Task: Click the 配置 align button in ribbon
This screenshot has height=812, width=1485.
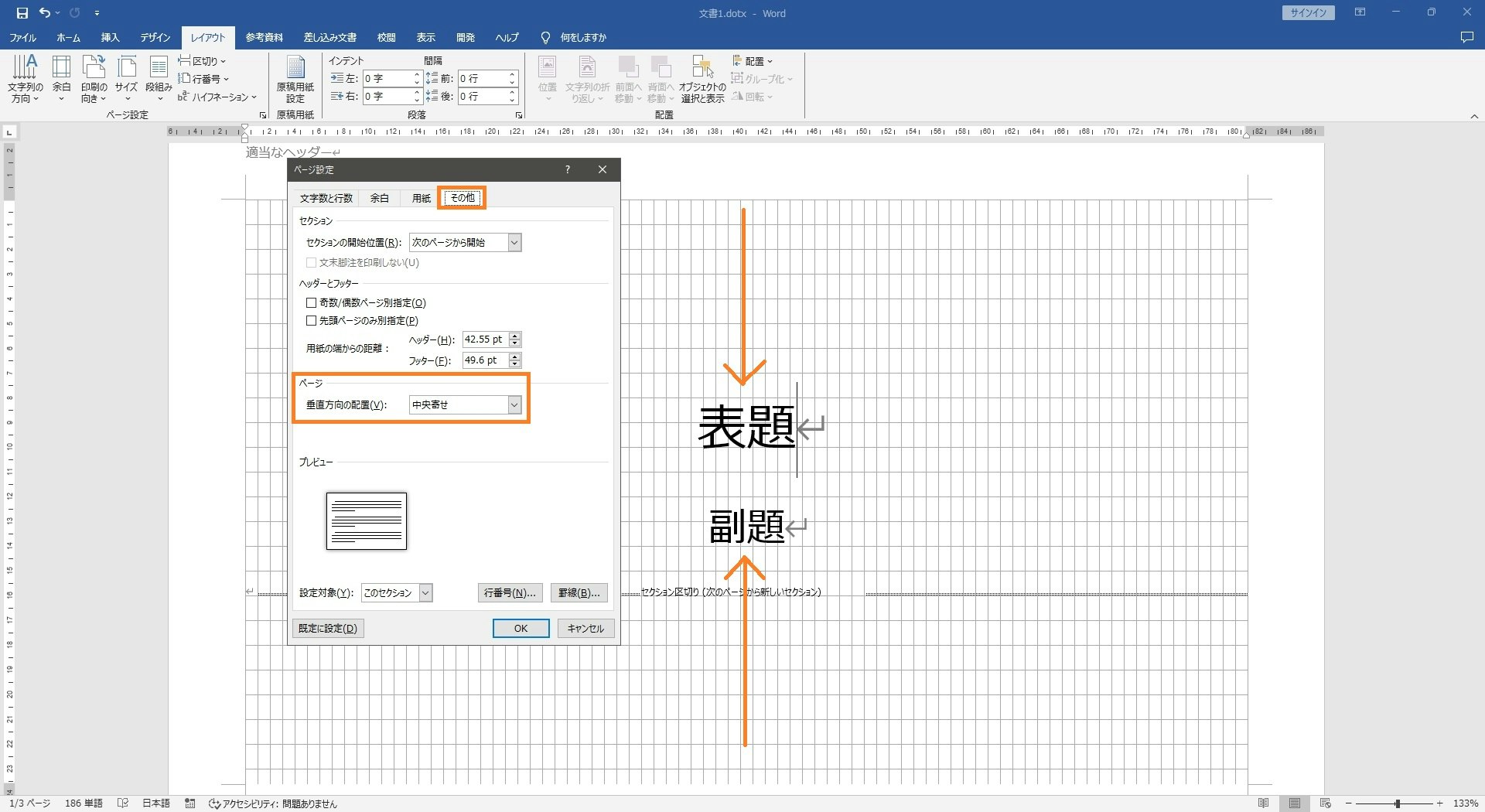Action: [x=753, y=61]
